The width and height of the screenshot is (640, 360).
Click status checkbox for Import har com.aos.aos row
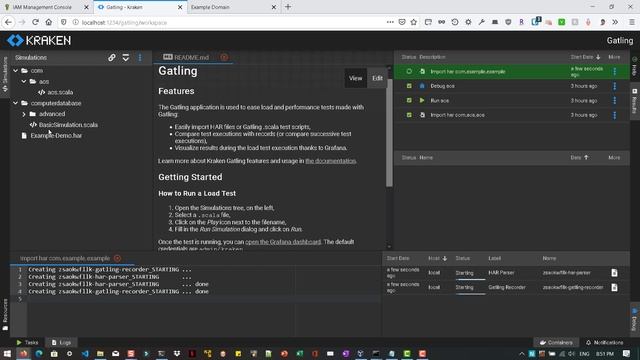(409, 115)
